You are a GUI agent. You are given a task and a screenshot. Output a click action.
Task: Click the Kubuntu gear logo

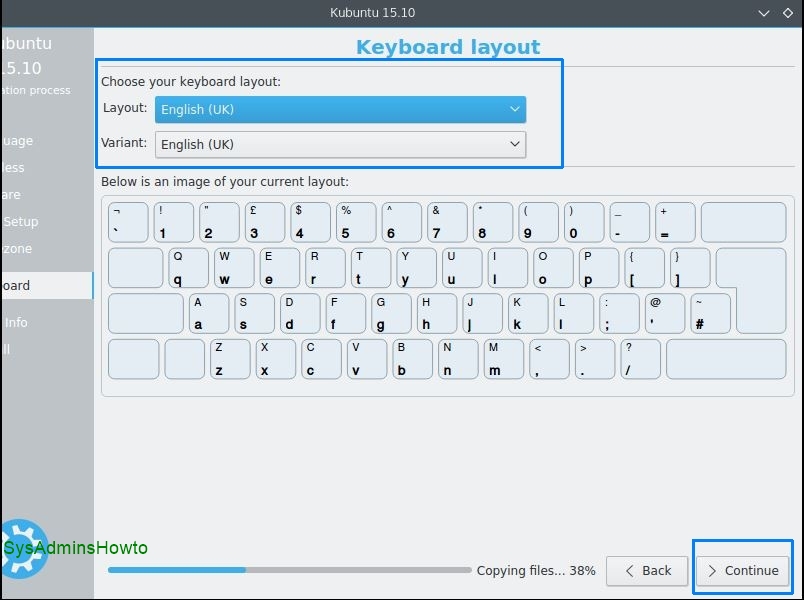pos(24,546)
